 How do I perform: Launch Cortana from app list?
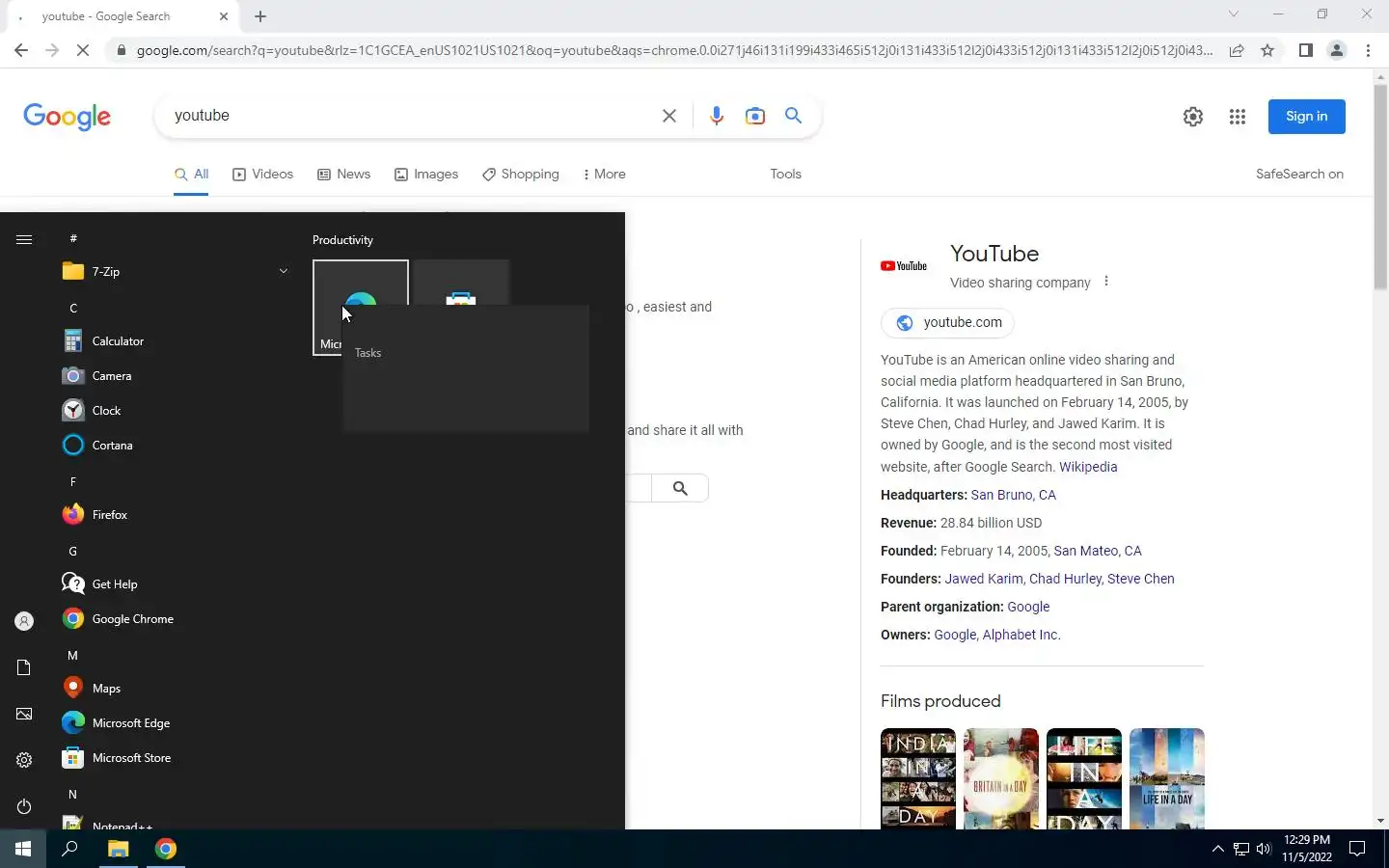pyautogui.click(x=174, y=446)
